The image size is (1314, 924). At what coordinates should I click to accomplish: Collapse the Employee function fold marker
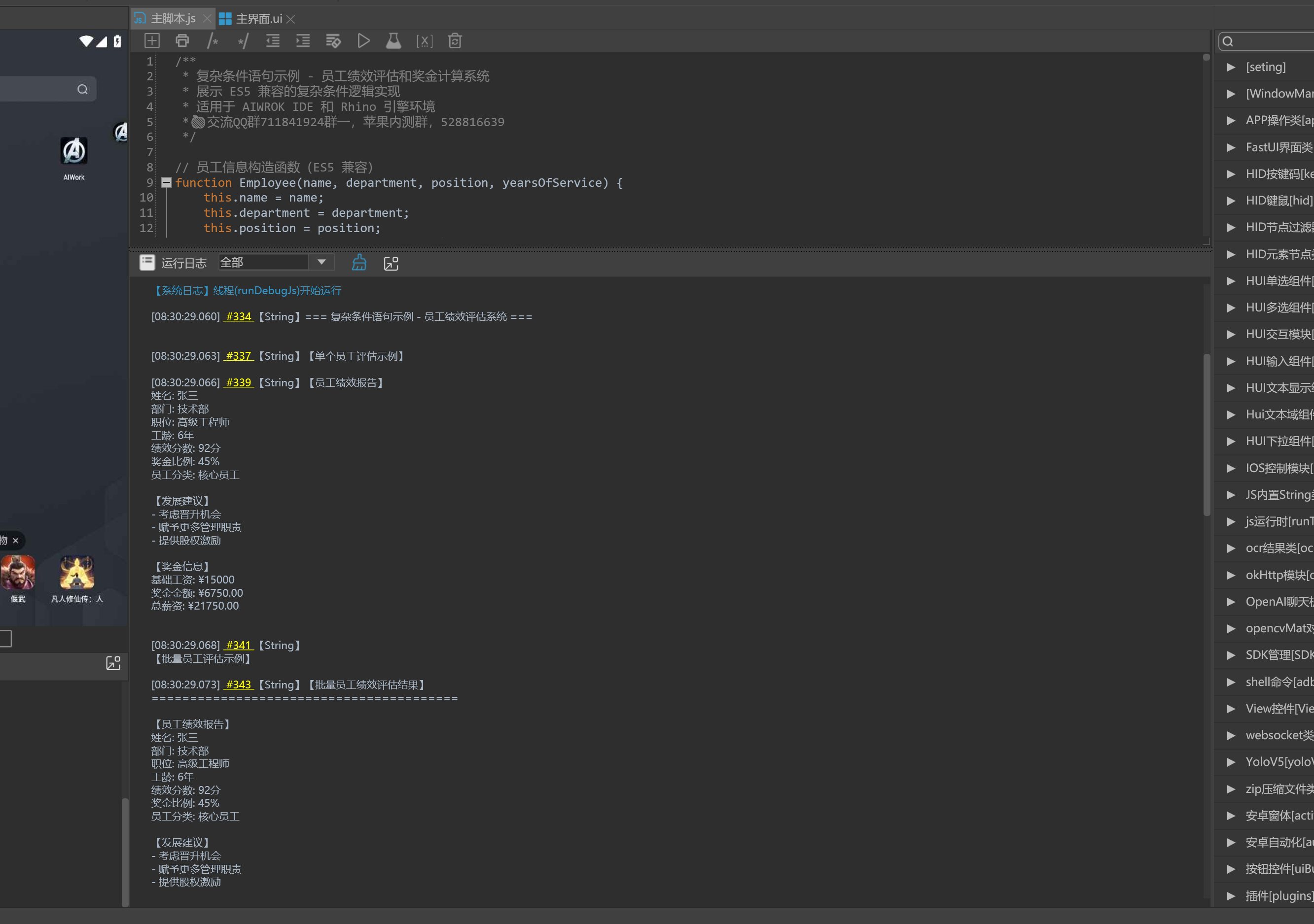(167, 182)
